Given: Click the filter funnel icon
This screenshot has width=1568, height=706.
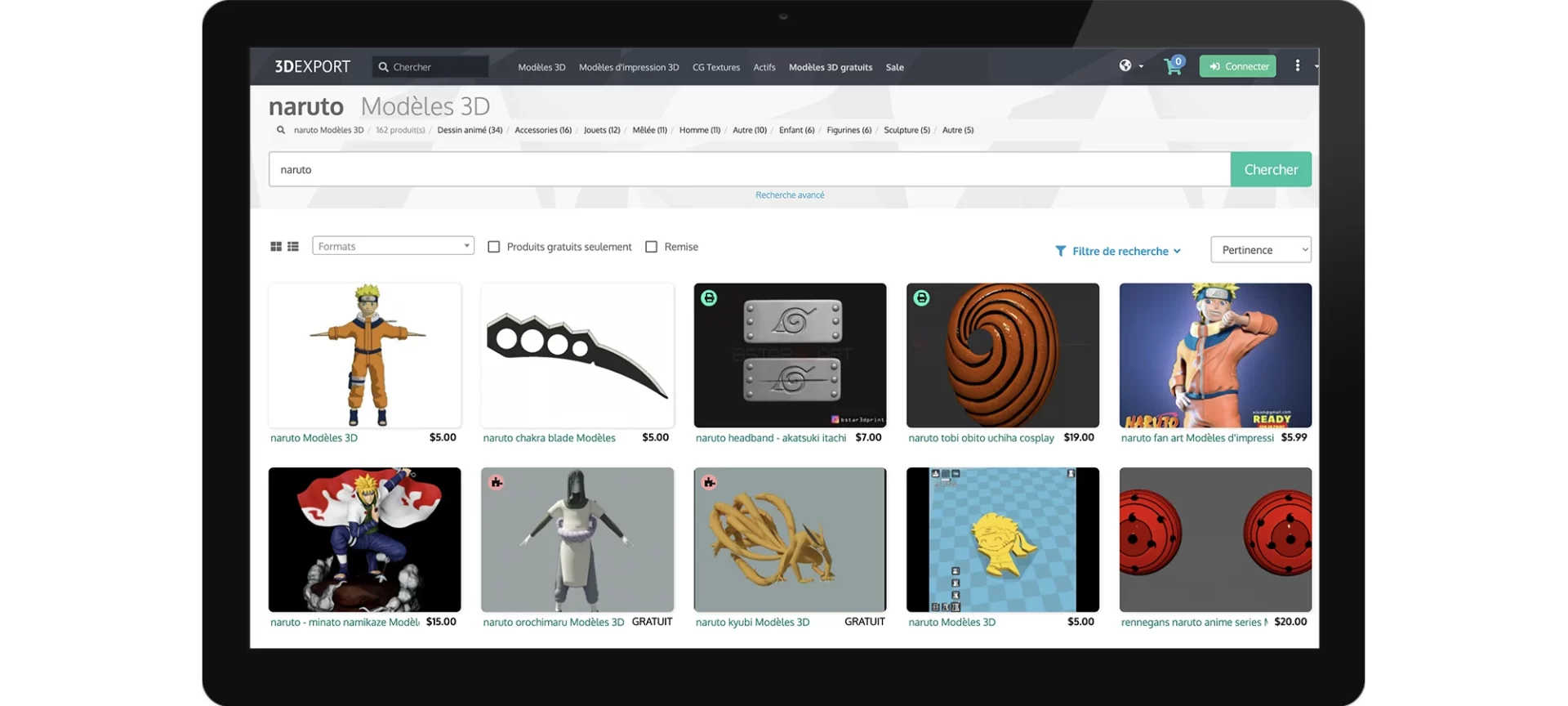Looking at the screenshot, I should pyautogui.click(x=1060, y=251).
